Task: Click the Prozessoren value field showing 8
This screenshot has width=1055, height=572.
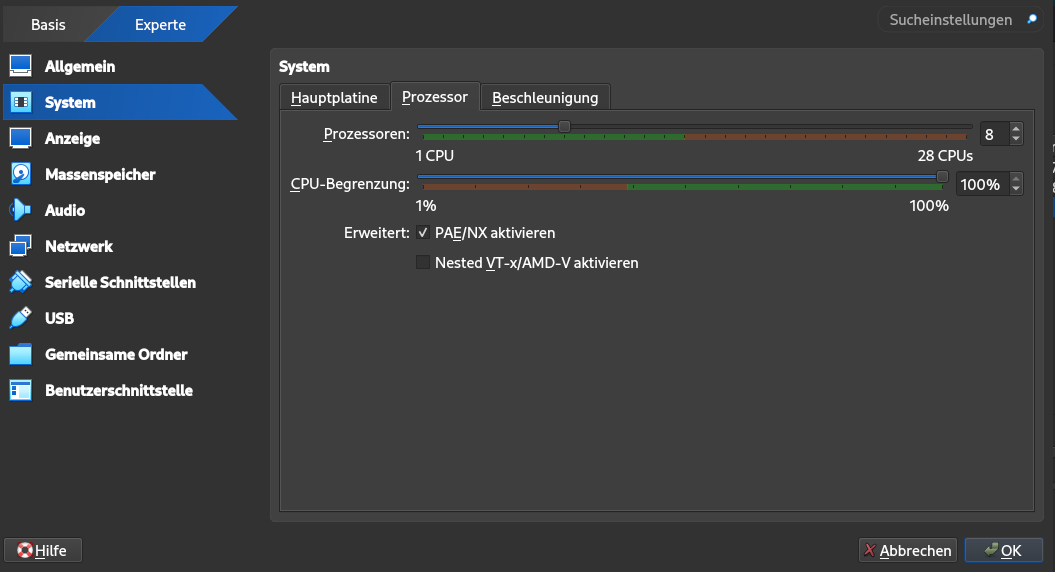Action: click(x=994, y=134)
